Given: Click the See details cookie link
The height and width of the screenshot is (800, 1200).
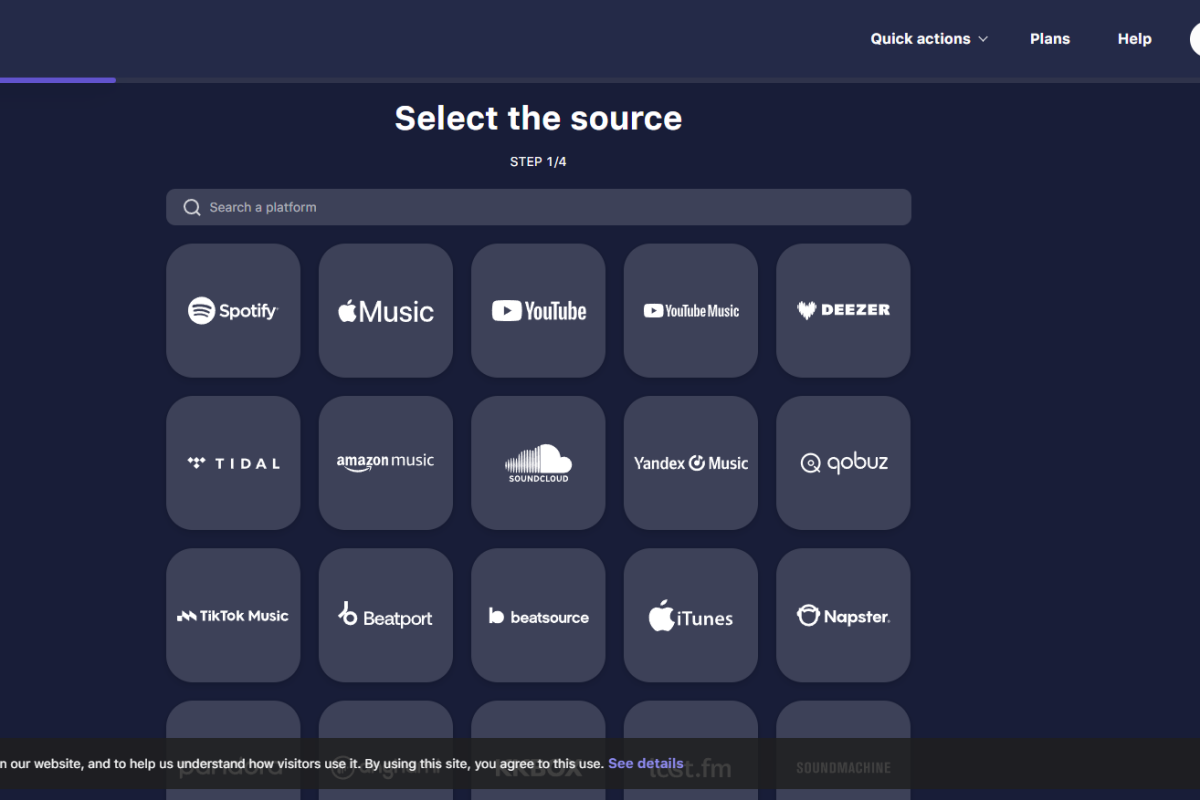Looking at the screenshot, I should click(645, 763).
